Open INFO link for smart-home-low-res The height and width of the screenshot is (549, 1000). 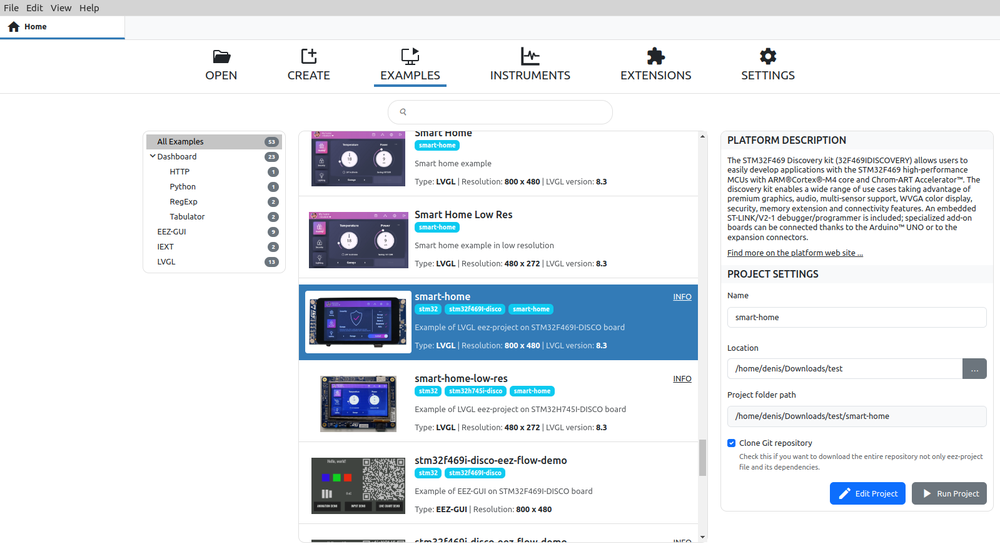pyautogui.click(x=682, y=379)
